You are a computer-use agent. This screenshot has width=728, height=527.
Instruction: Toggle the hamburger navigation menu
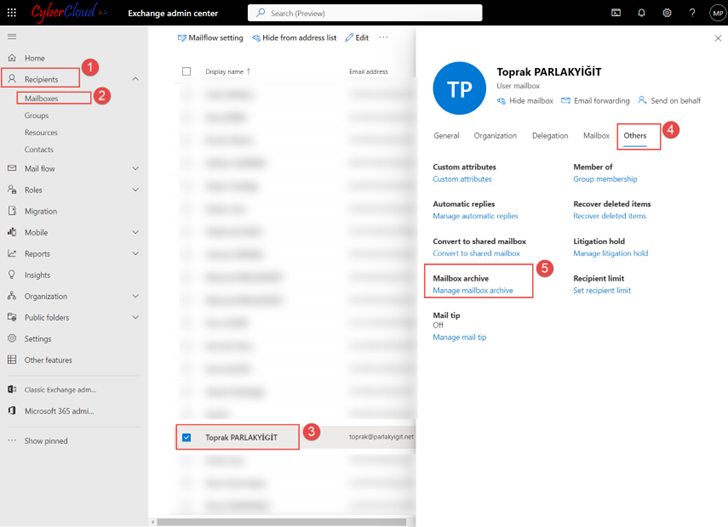[12, 36]
